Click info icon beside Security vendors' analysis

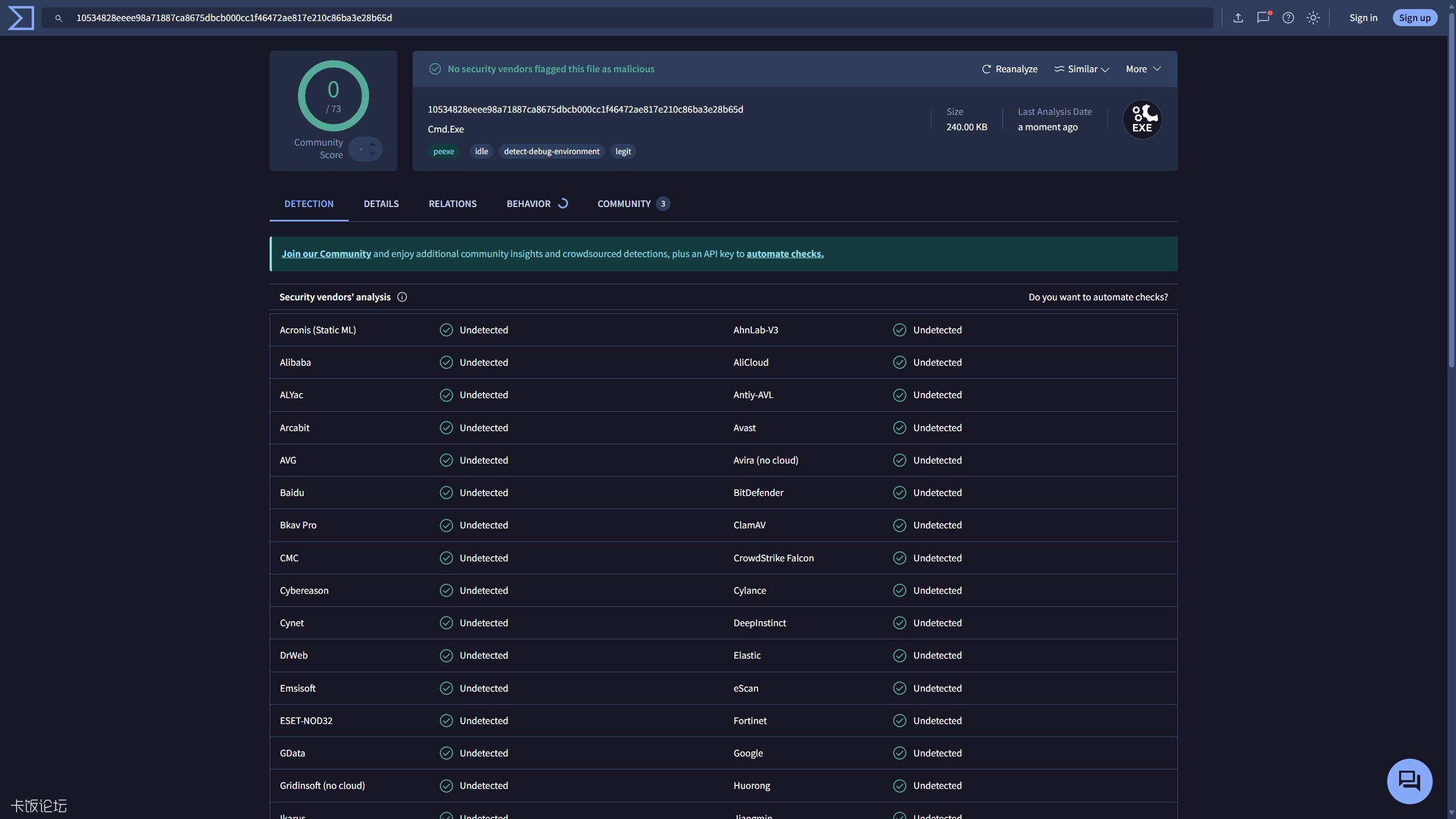(x=402, y=297)
